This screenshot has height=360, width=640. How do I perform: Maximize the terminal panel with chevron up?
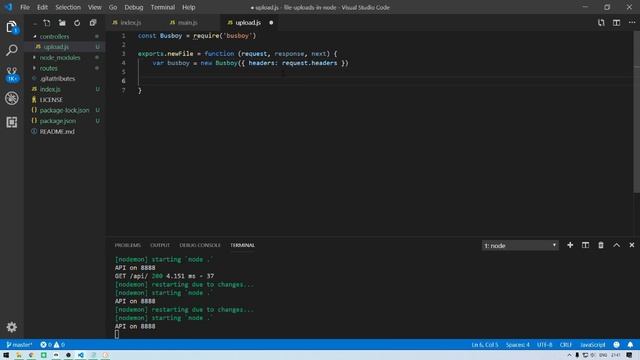[616, 245]
